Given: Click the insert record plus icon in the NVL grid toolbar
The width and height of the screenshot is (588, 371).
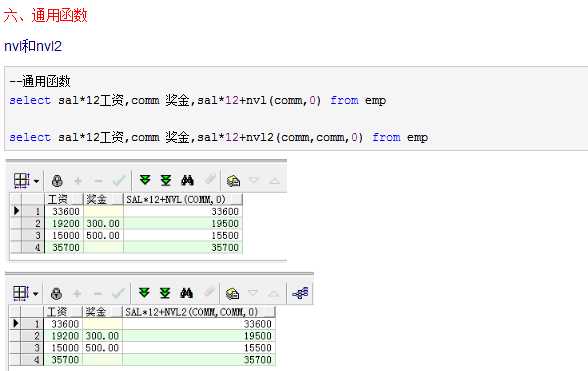Looking at the screenshot, I should tap(78, 181).
